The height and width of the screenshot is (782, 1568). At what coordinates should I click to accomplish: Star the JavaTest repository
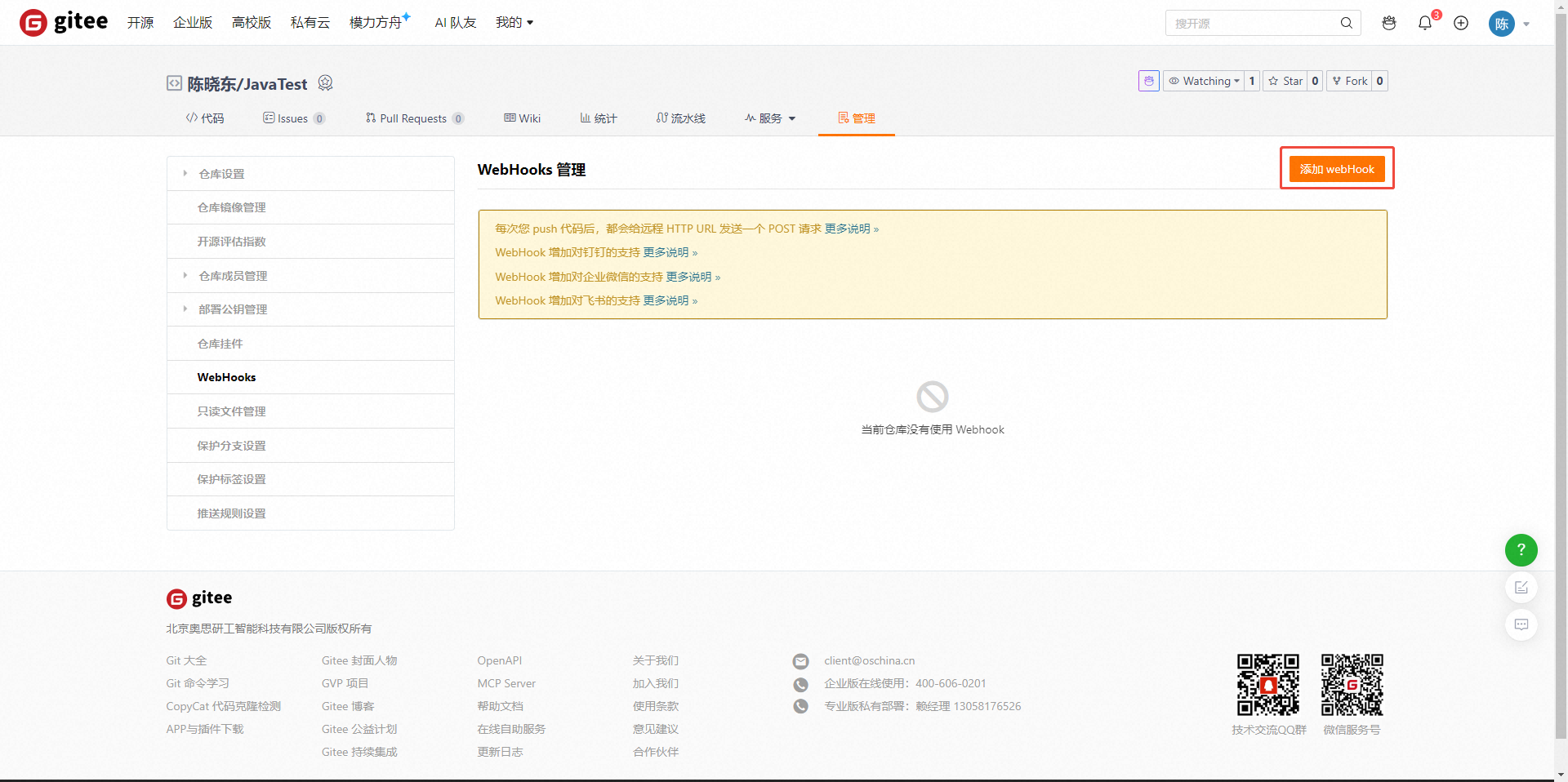pos(1285,81)
